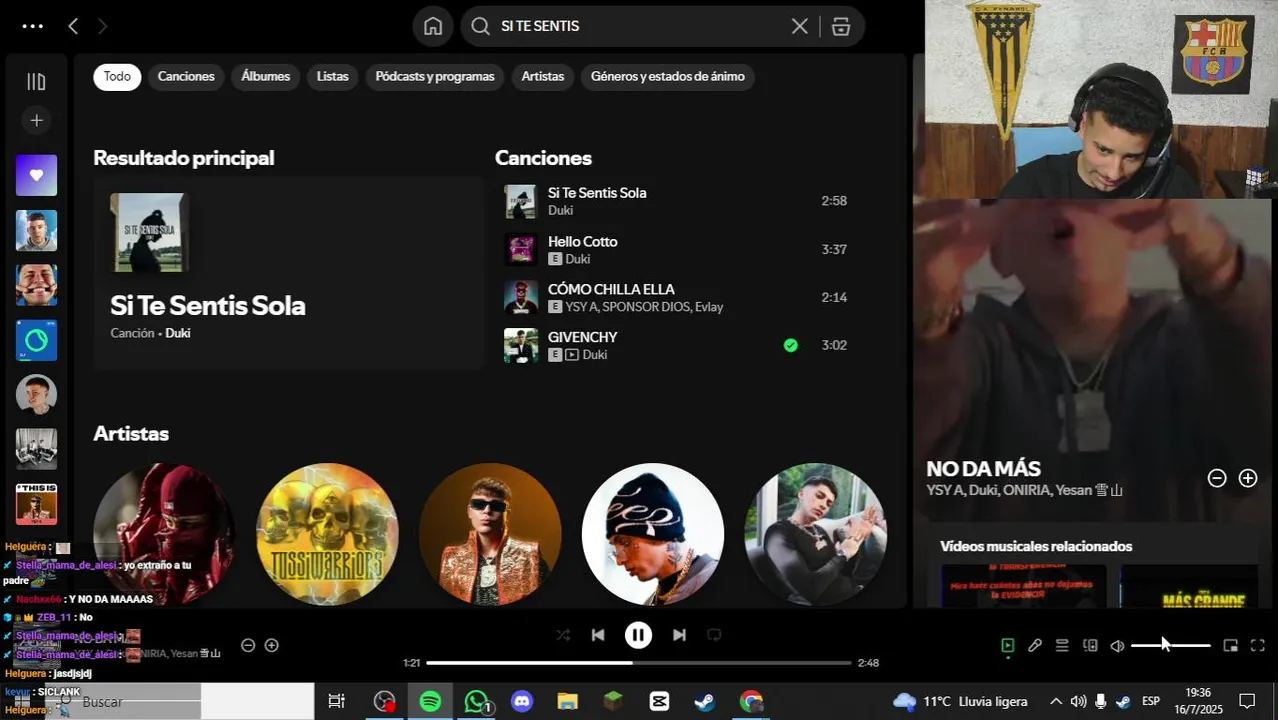This screenshot has width=1278, height=720.
Task: Toggle shuffle playback
Action: [564, 635]
